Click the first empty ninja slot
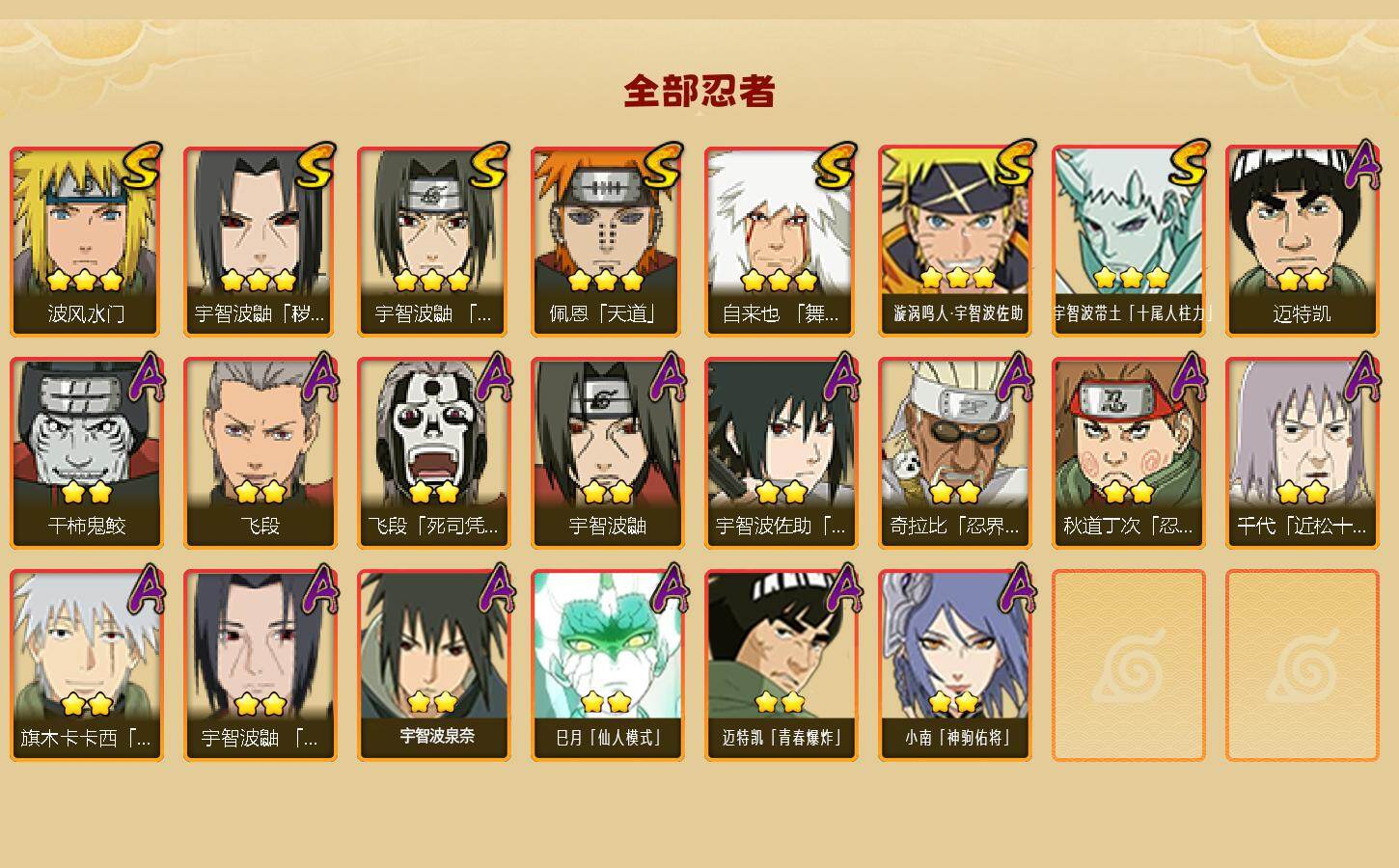This screenshot has height=868, width=1399. [1129, 665]
